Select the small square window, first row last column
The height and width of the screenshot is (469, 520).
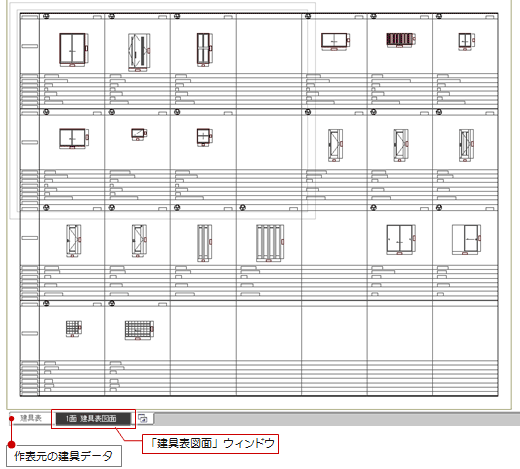(x=466, y=41)
